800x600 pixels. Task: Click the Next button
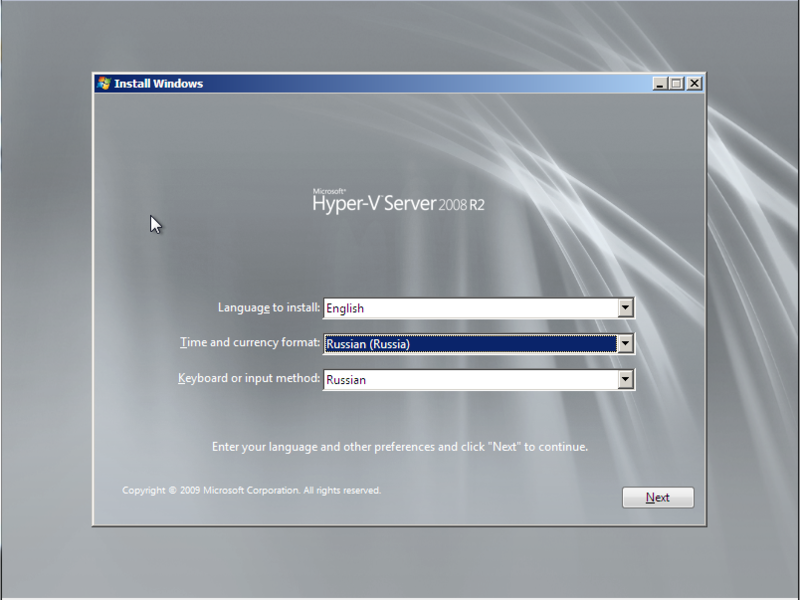click(657, 497)
